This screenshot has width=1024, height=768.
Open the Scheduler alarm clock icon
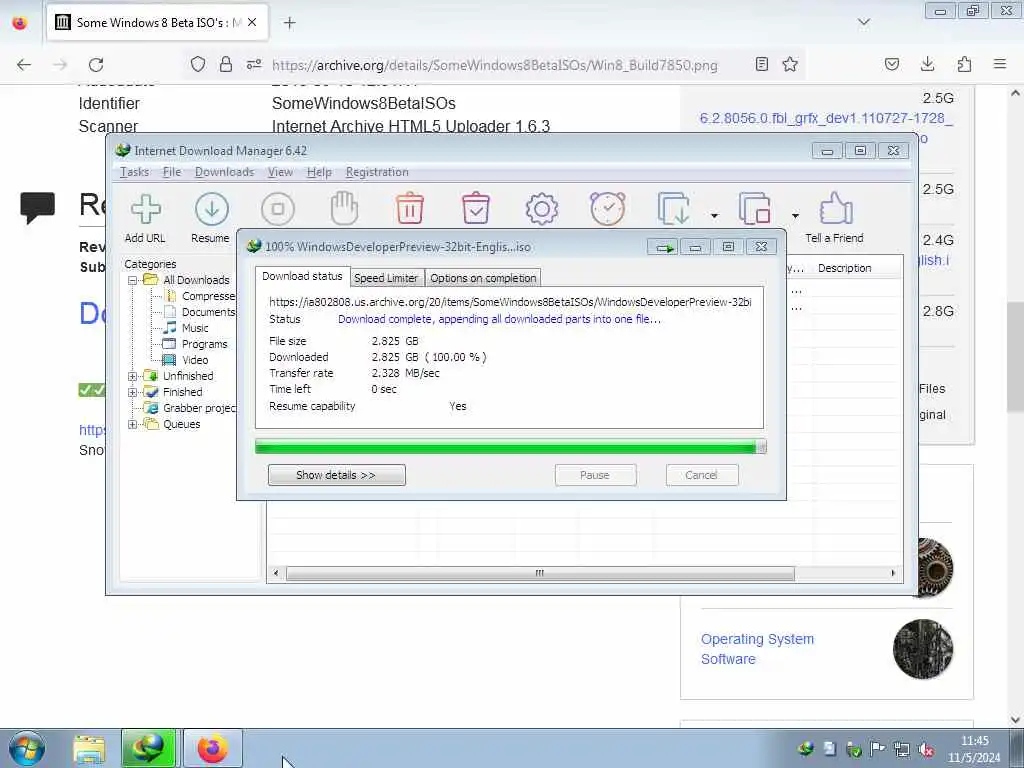608,209
